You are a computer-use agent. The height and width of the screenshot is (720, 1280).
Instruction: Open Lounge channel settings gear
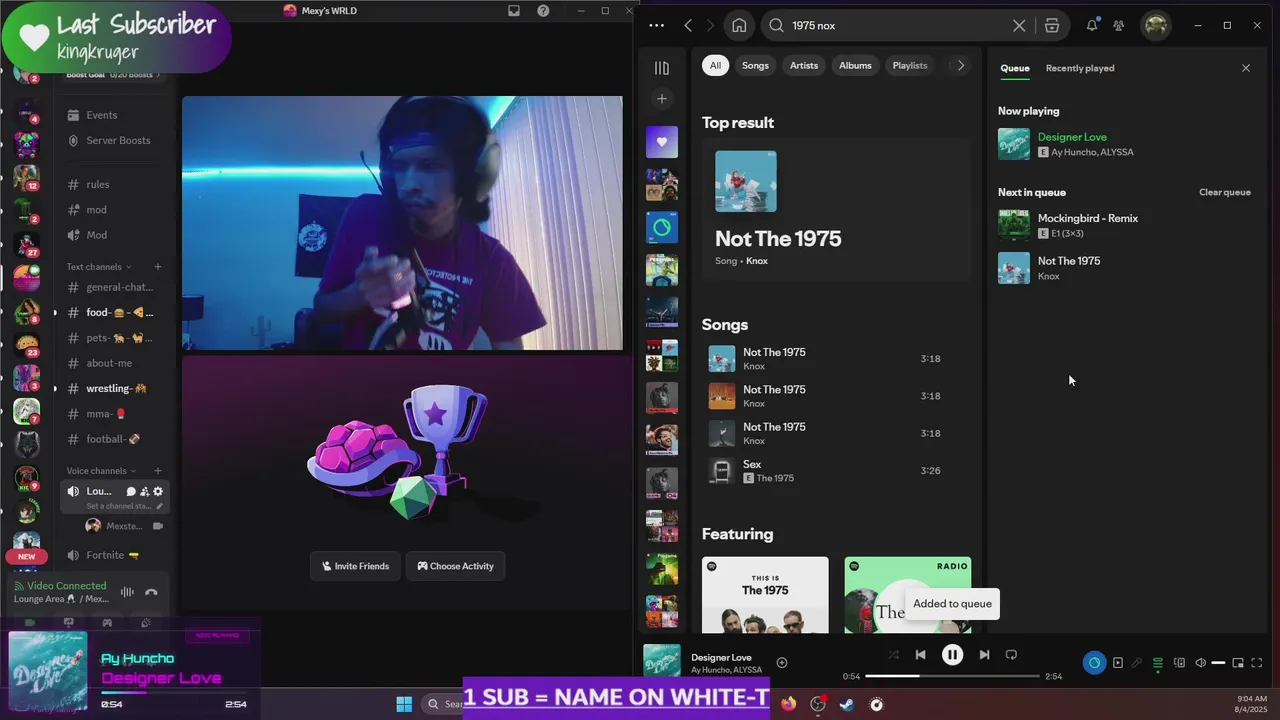(158, 491)
